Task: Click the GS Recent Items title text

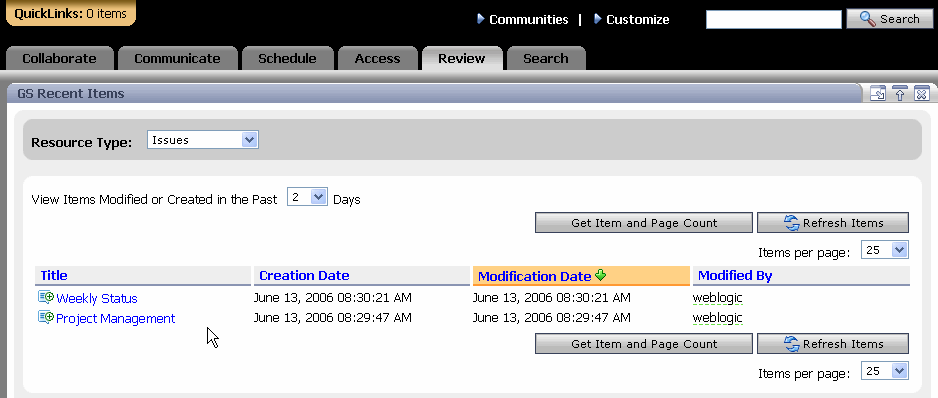Action: pos(71,93)
